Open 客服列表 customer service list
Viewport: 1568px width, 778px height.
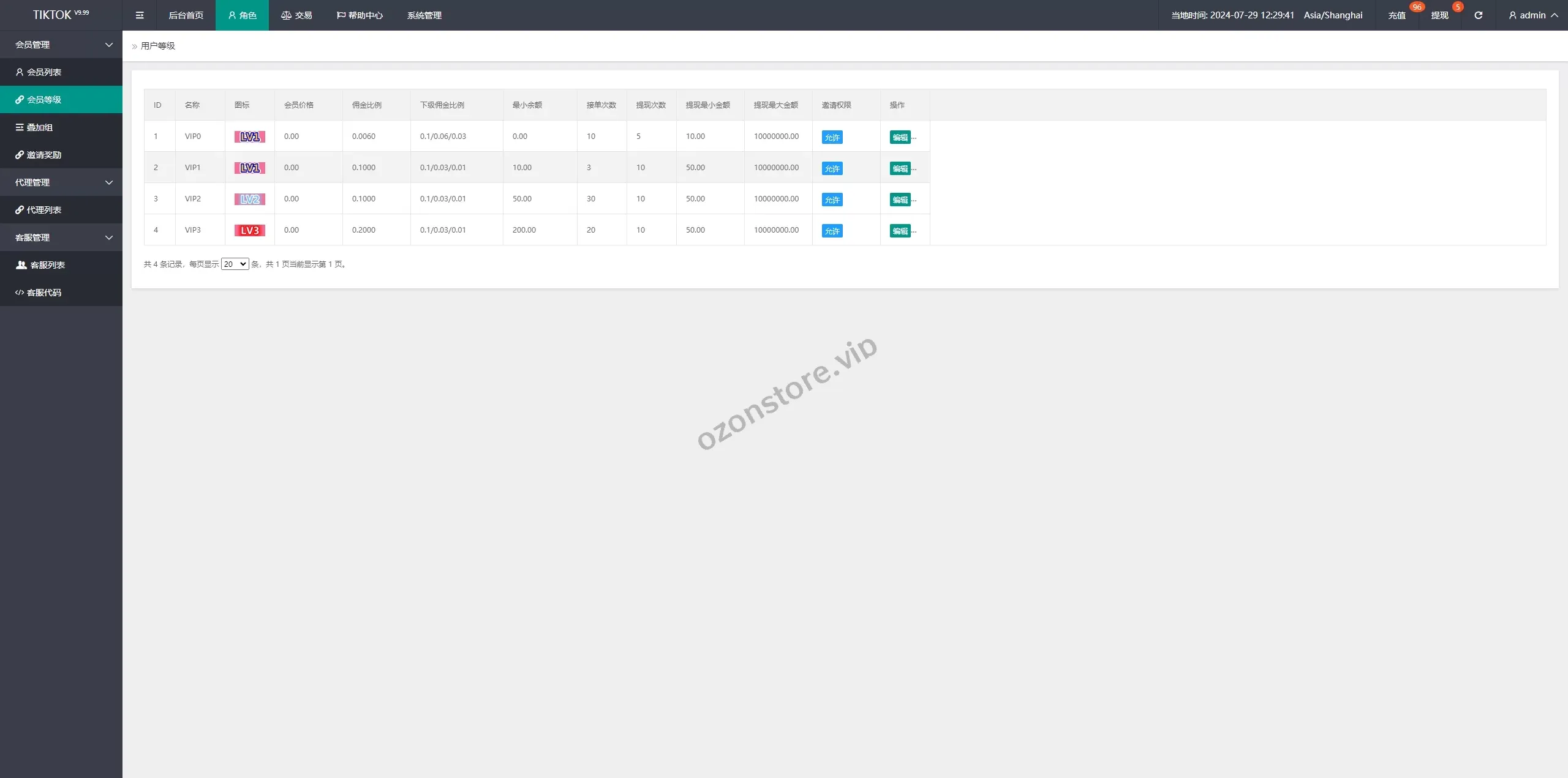47,265
